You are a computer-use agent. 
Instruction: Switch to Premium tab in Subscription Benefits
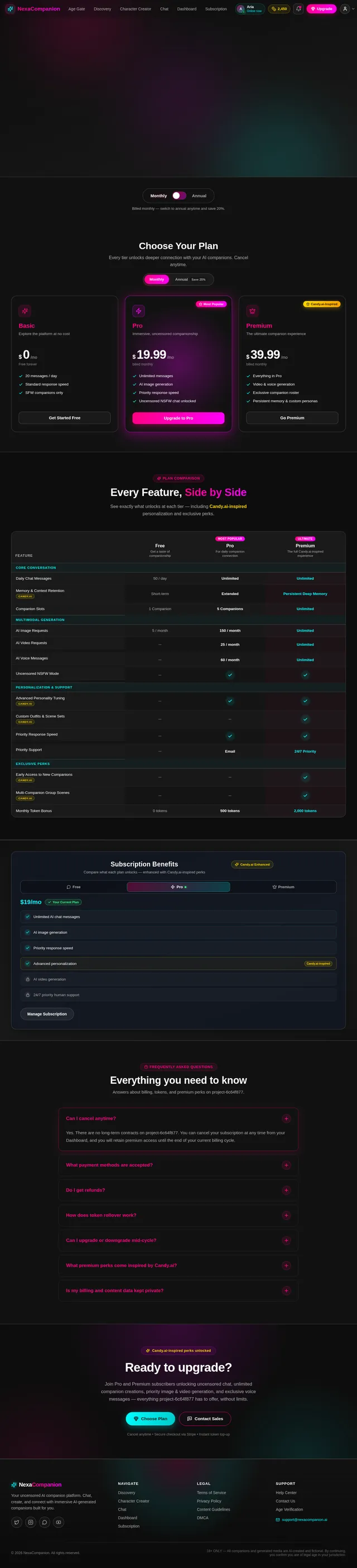(x=283, y=887)
